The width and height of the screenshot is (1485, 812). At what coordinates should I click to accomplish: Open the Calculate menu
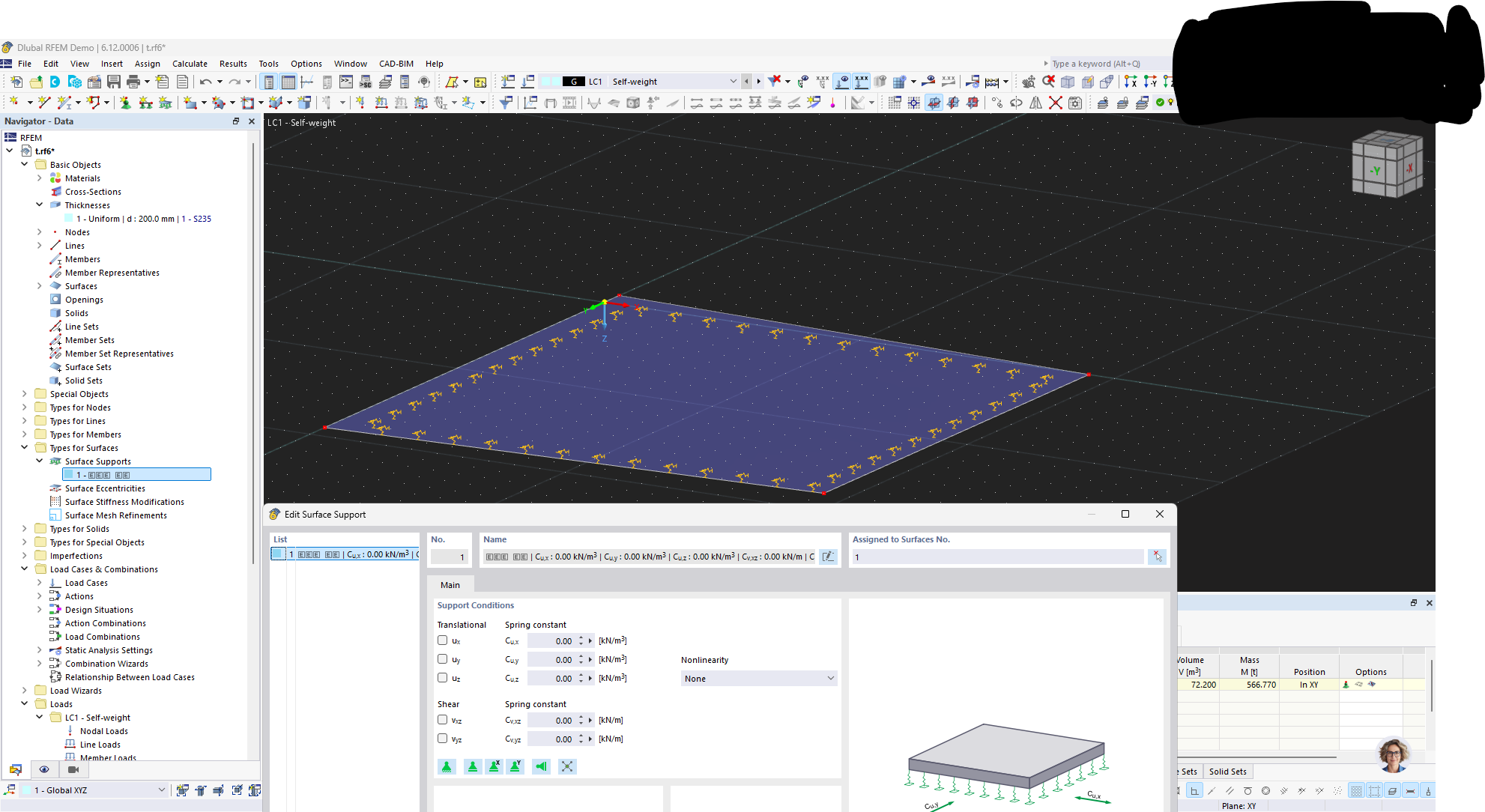click(190, 64)
